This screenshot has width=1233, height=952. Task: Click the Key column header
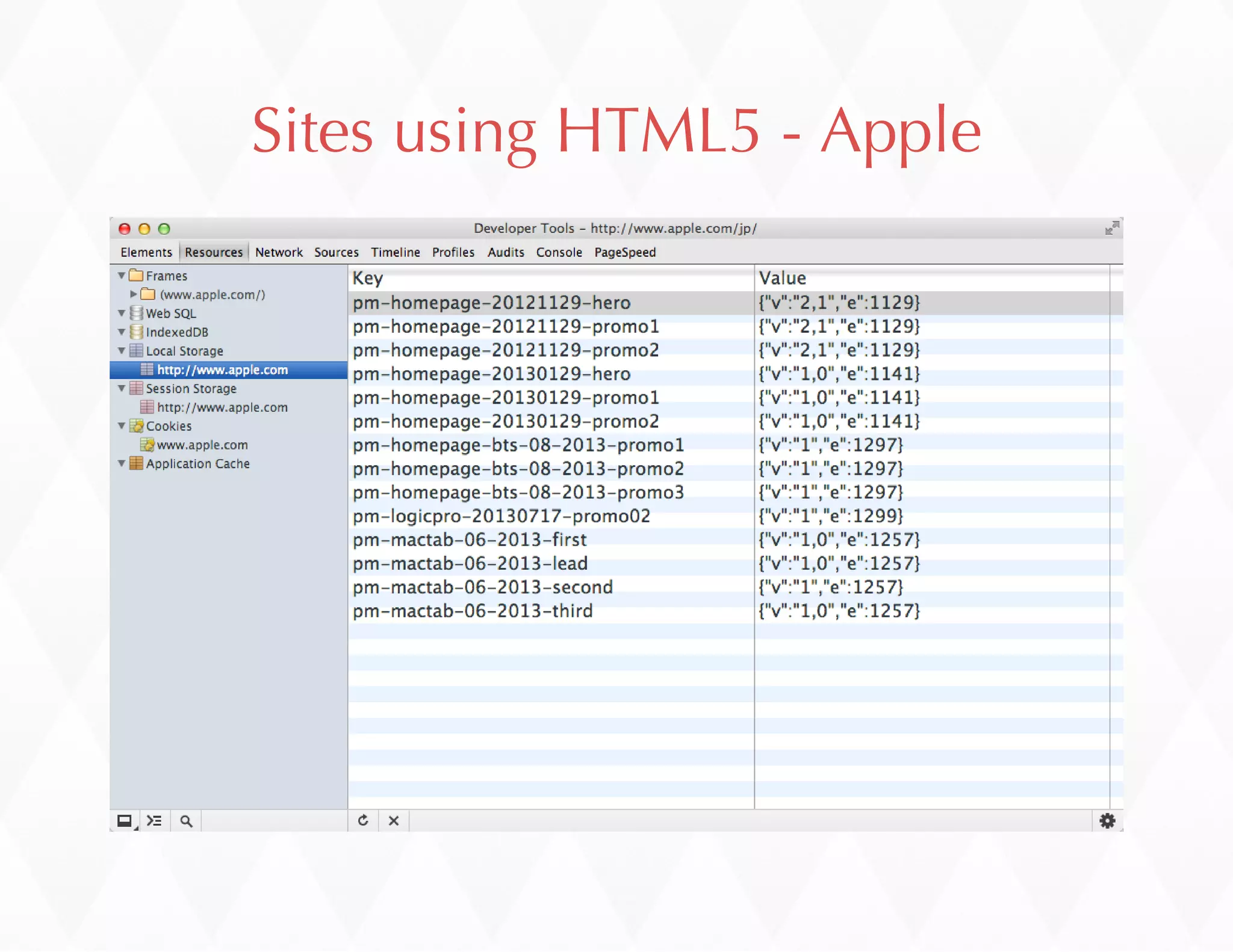pyautogui.click(x=367, y=278)
